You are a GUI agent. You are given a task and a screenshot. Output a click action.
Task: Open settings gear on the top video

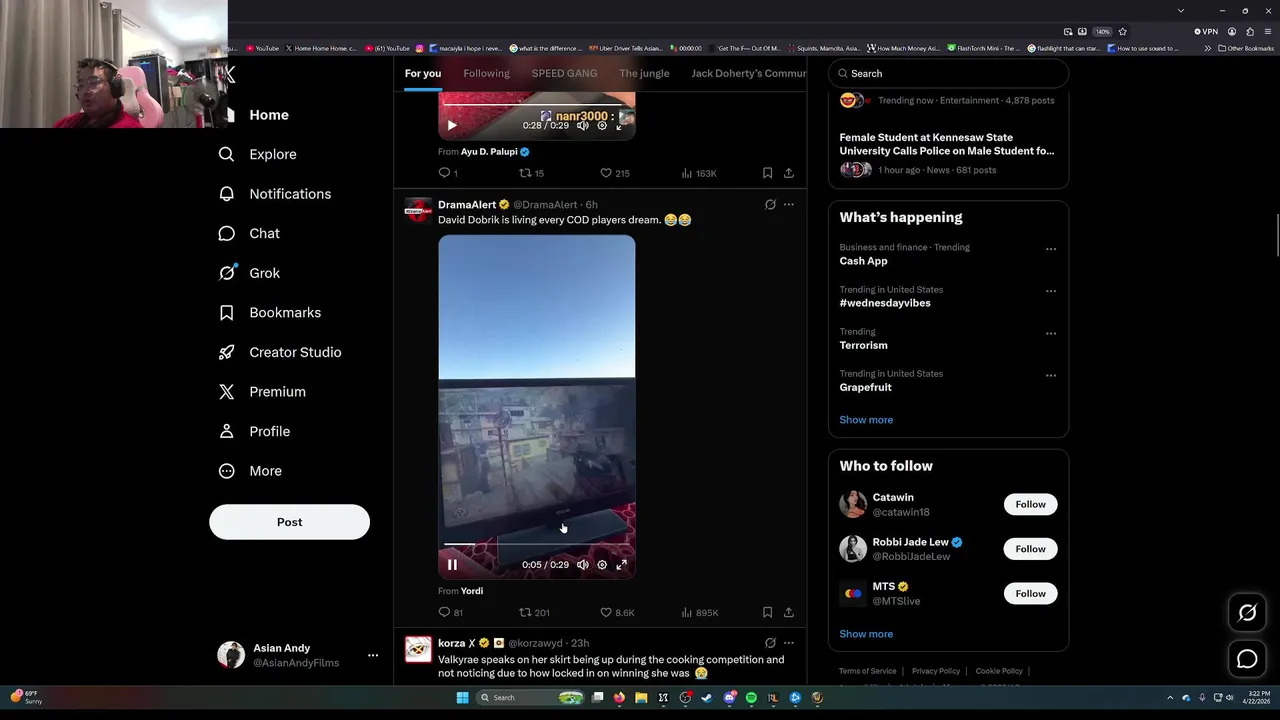[602, 125]
